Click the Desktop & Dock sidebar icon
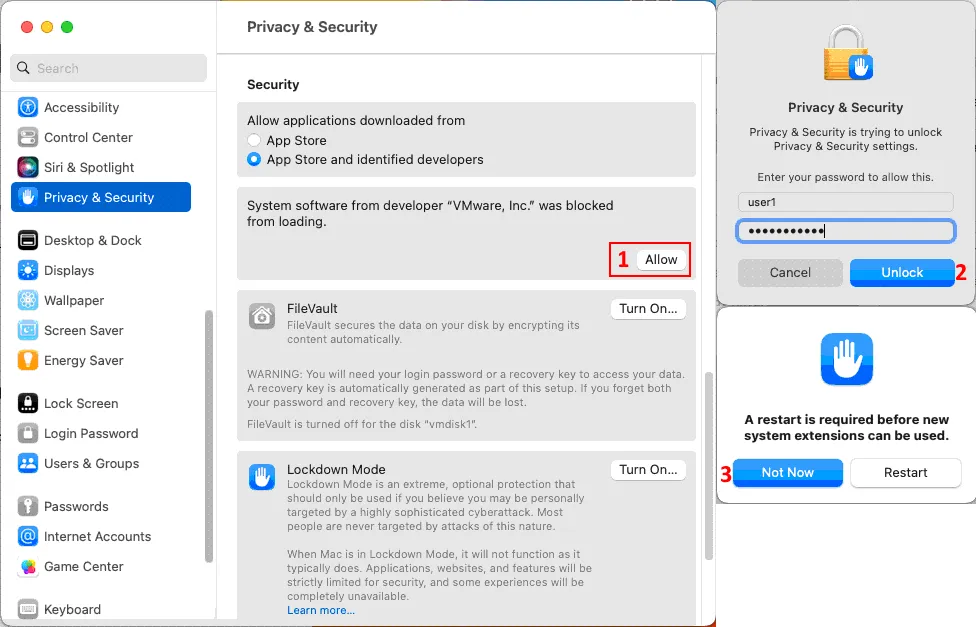 28,241
